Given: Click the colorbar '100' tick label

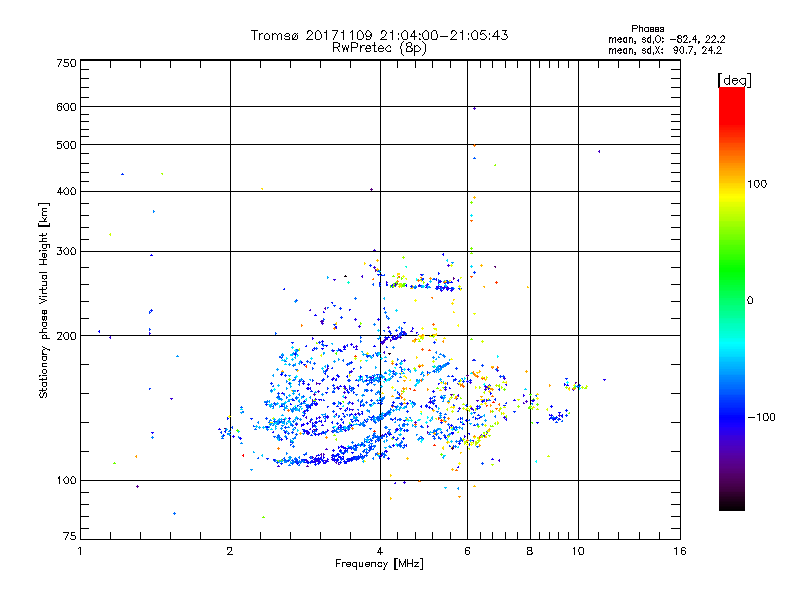Looking at the screenshot, I should (x=757, y=184).
